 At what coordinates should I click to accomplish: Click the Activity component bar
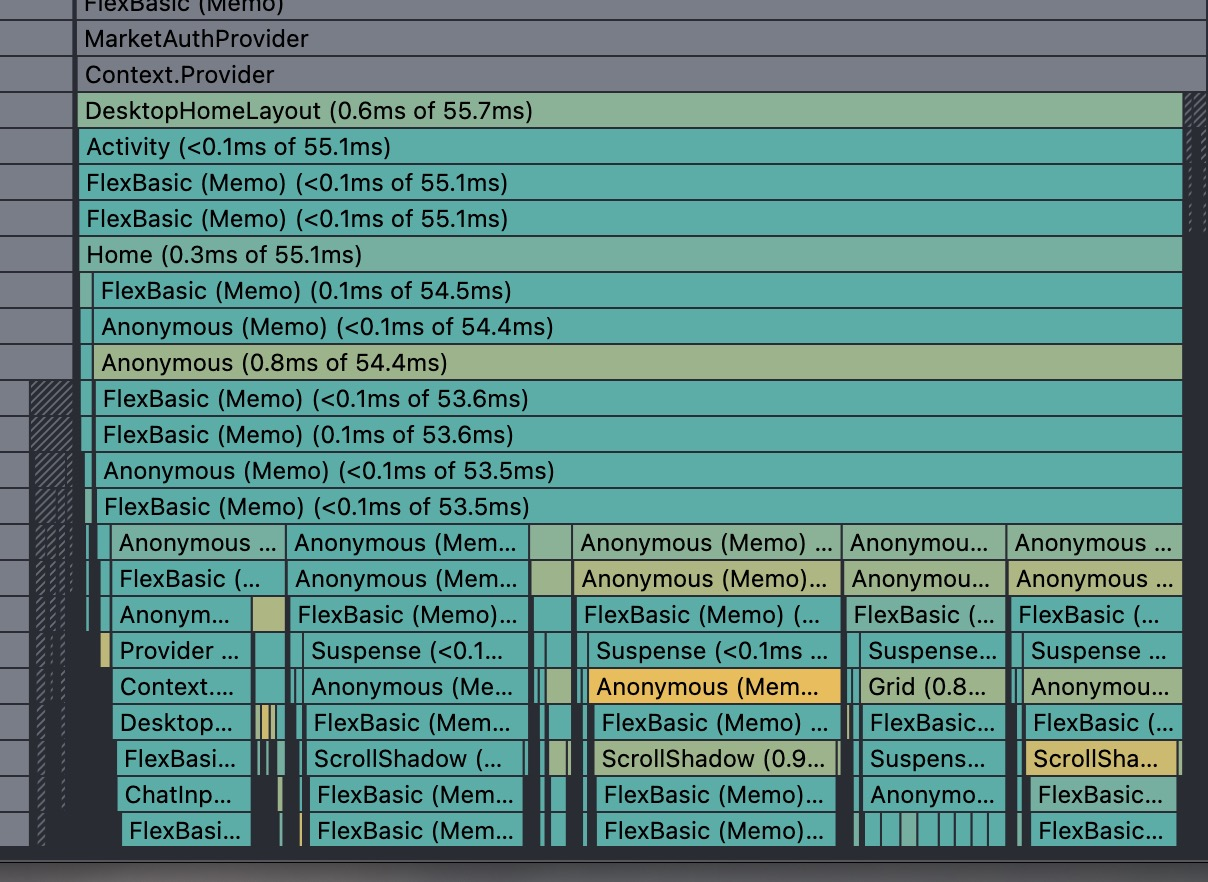[x=630, y=147]
